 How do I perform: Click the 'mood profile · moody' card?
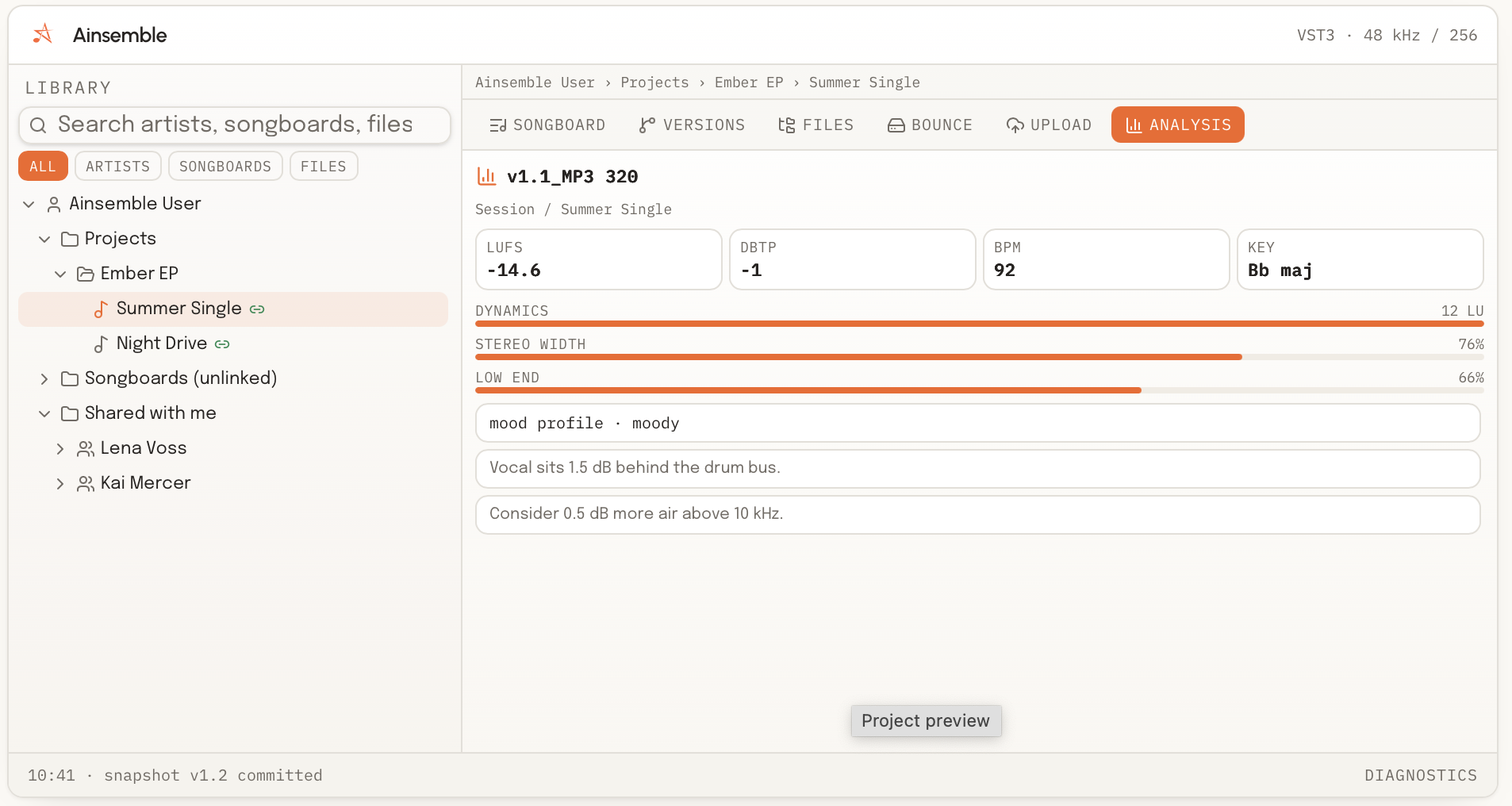pyautogui.click(x=978, y=423)
